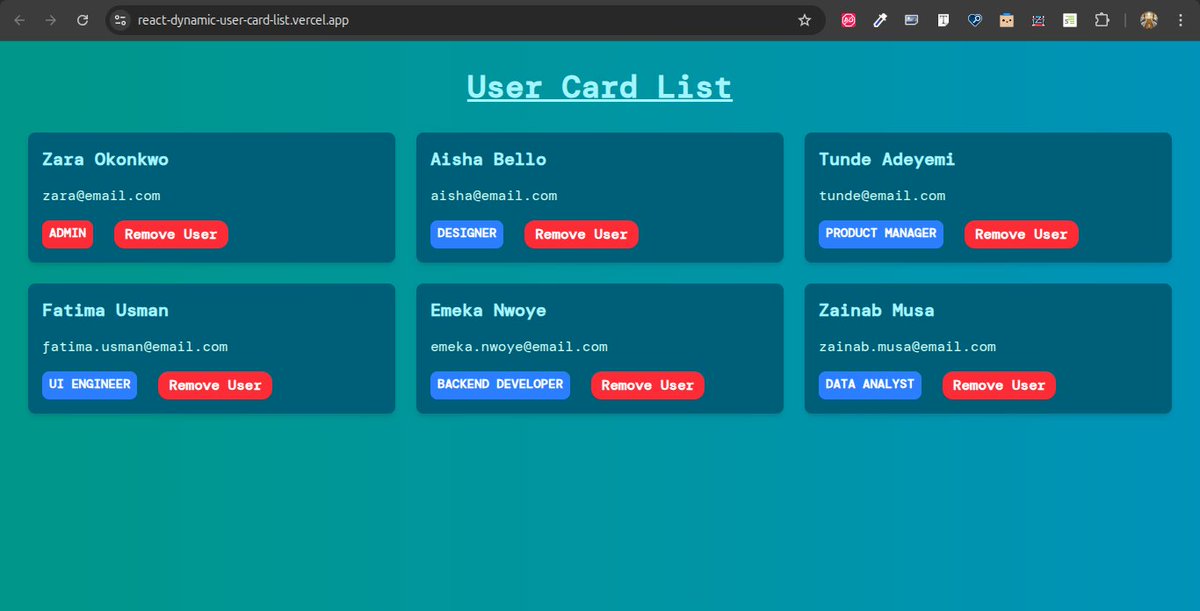This screenshot has width=1200, height=611.
Task: Activate the eyedropper color picker extension
Action: coord(880,20)
